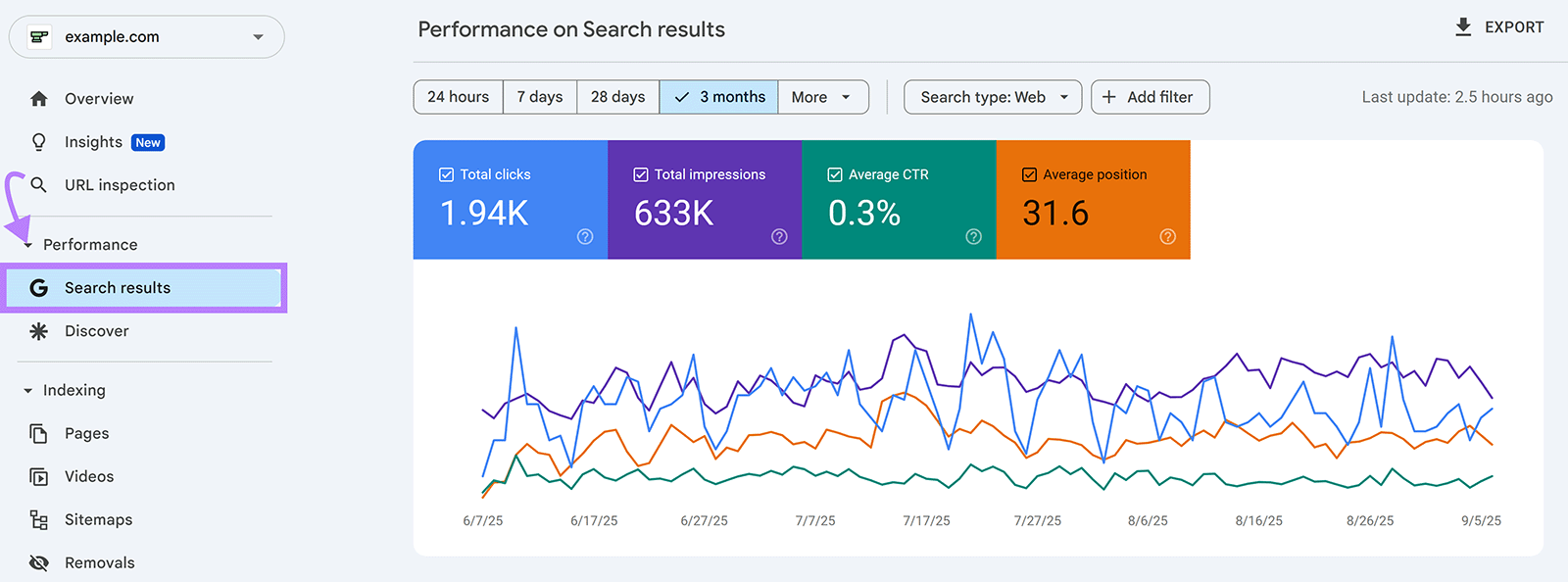The width and height of the screenshot is (1568, 582).
Task: Disable the Average CTR checkbox
Action: pyautogui.click(x=835, y=174)
